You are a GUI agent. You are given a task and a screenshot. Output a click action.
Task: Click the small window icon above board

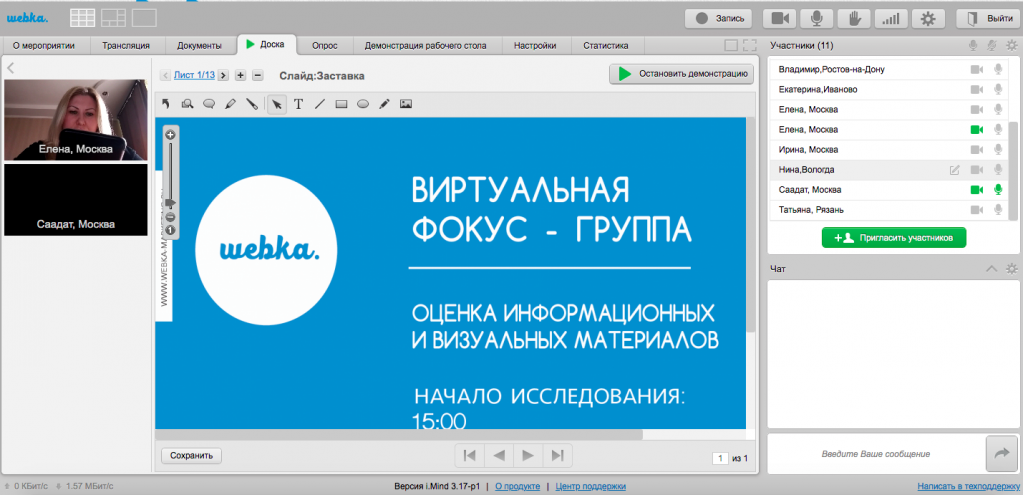[731, 46]
